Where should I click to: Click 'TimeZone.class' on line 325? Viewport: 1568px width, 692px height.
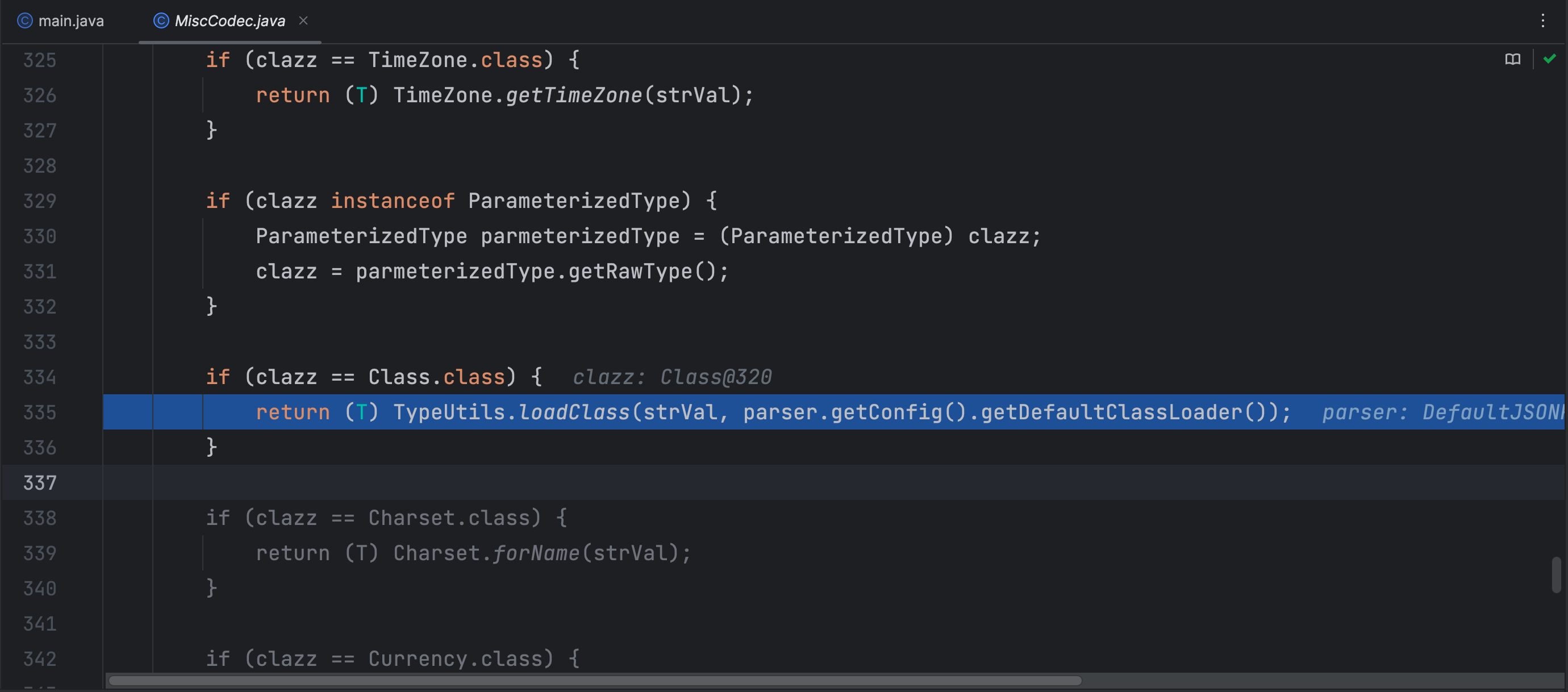coord(455,60)
